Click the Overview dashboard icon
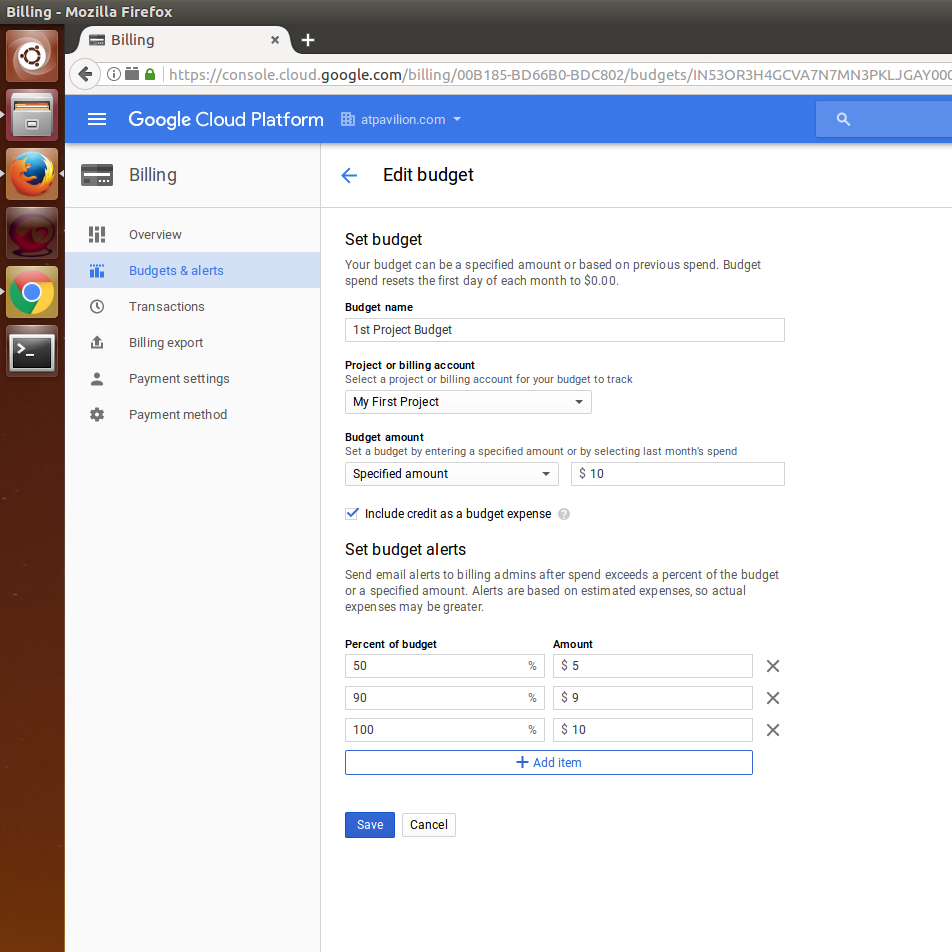 point(97,234)
